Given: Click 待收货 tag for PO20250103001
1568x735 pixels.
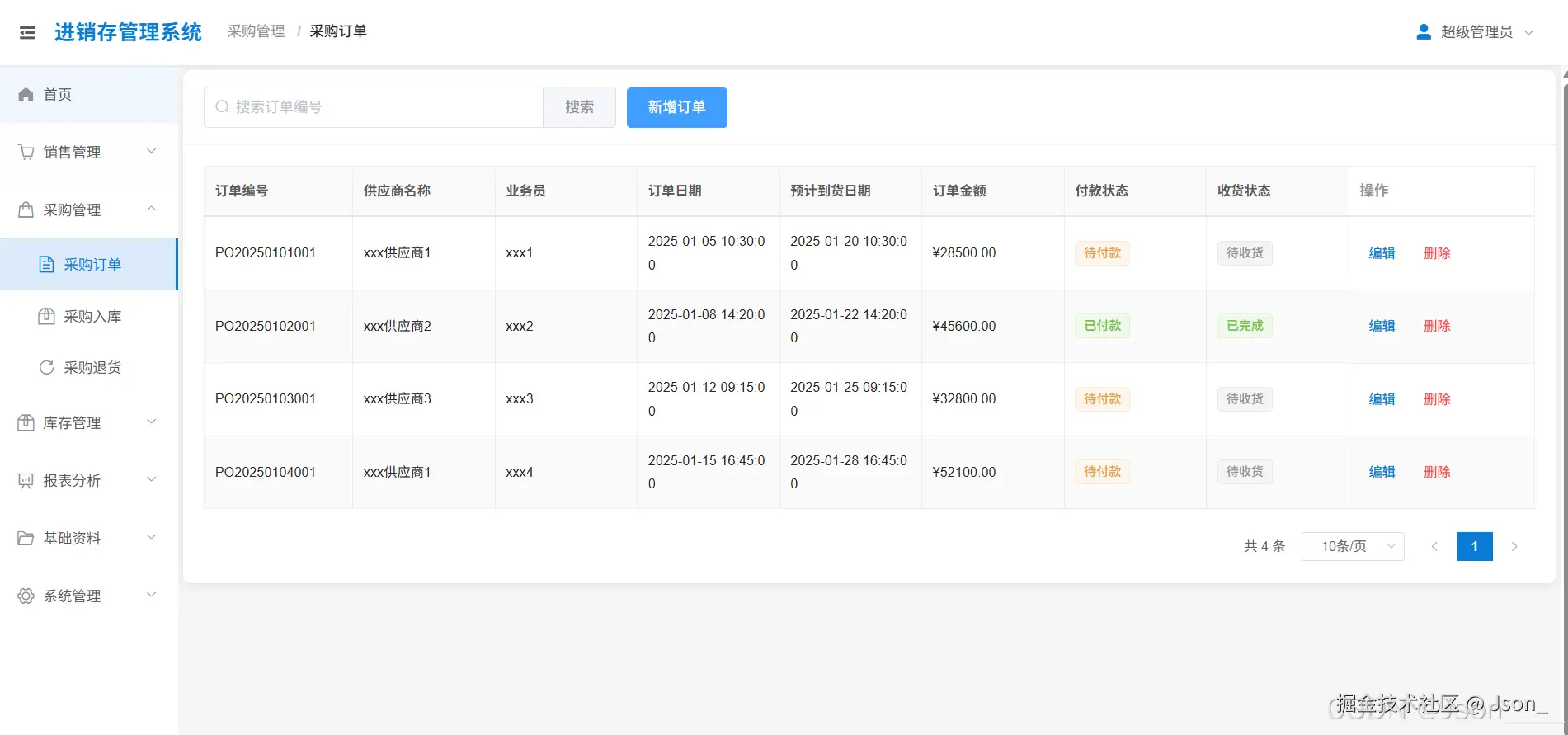Looking at the screenshot, I should tap(1245, 399).
